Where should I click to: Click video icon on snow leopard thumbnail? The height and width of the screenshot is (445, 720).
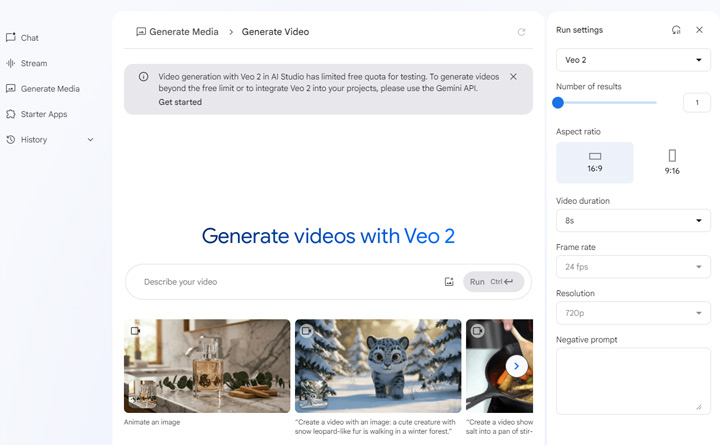306,331
